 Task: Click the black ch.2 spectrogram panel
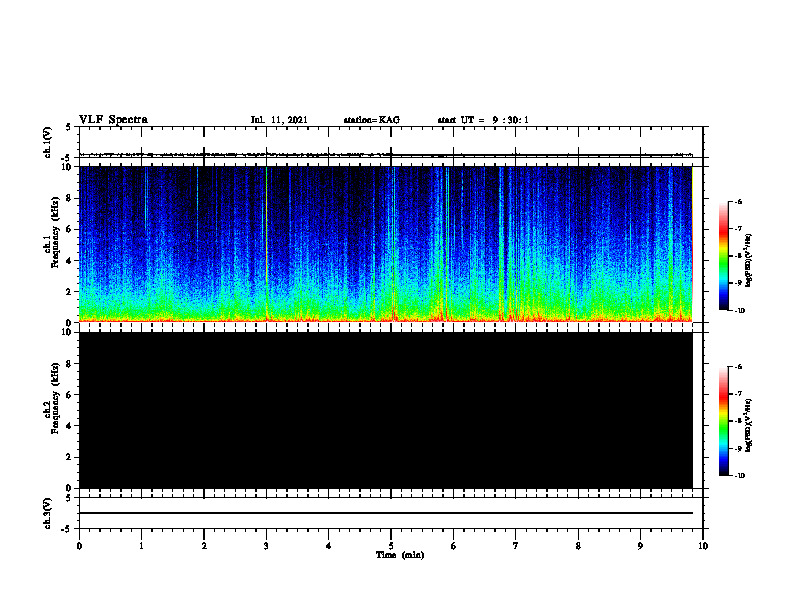pos(386,410)
